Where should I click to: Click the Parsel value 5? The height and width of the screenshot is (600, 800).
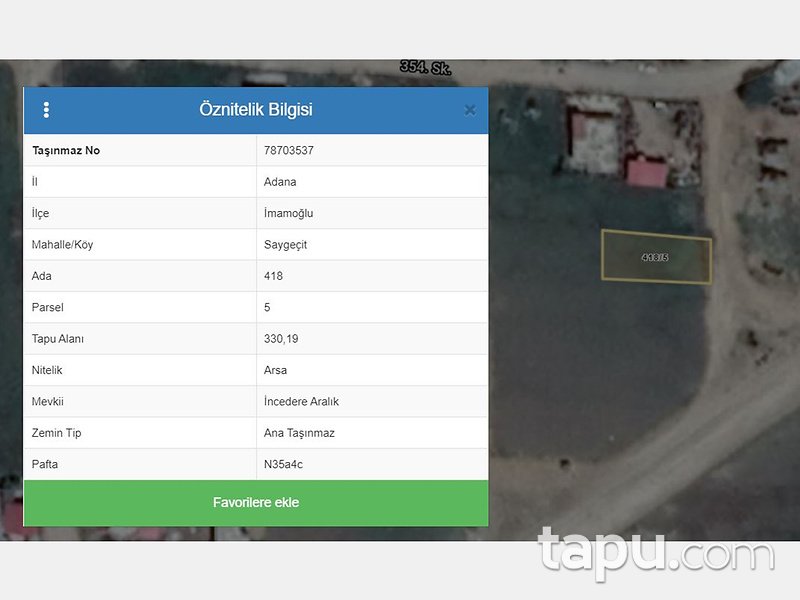[x=267, y=307]
